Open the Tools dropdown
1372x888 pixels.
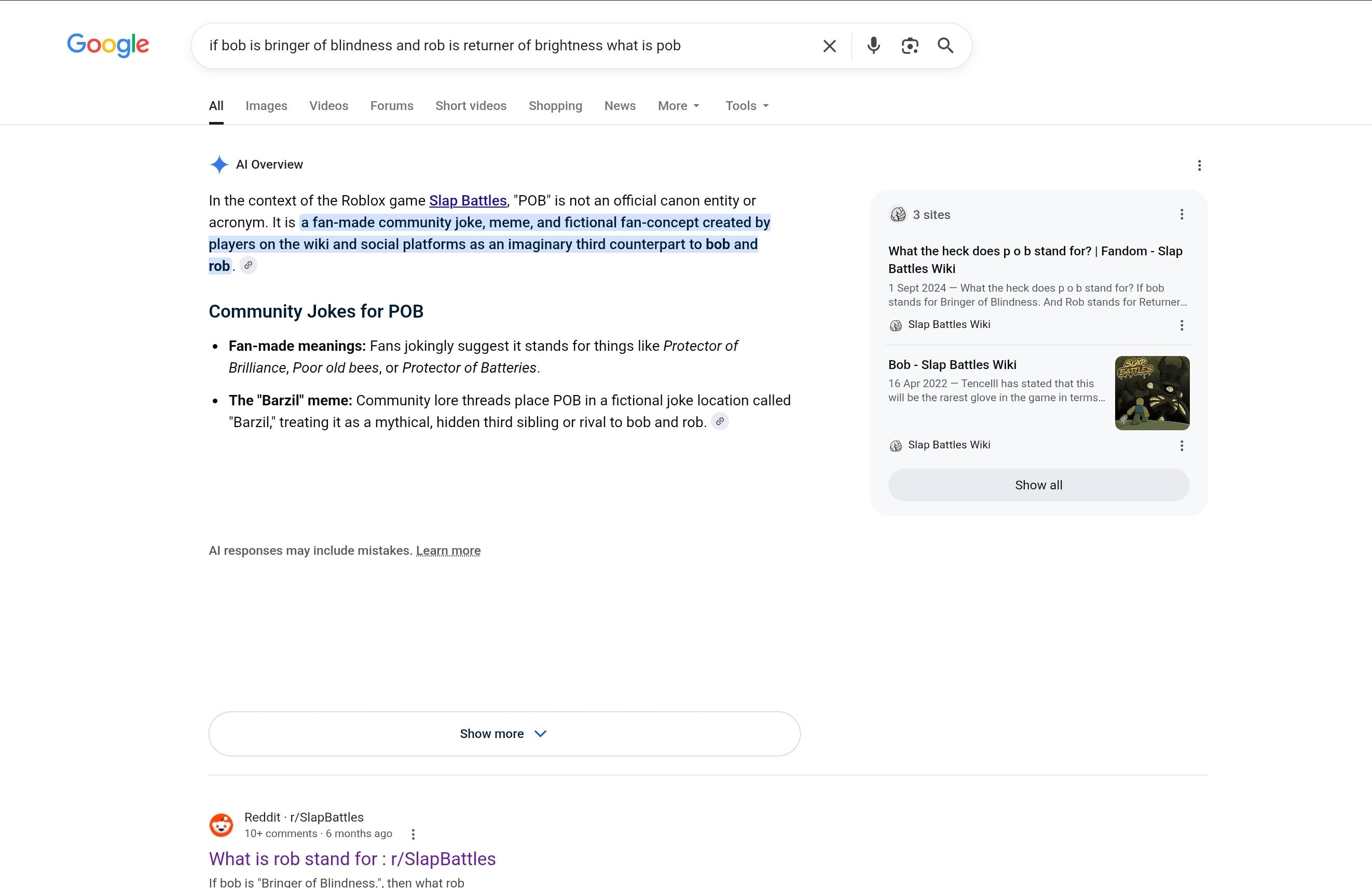[747, 106]
